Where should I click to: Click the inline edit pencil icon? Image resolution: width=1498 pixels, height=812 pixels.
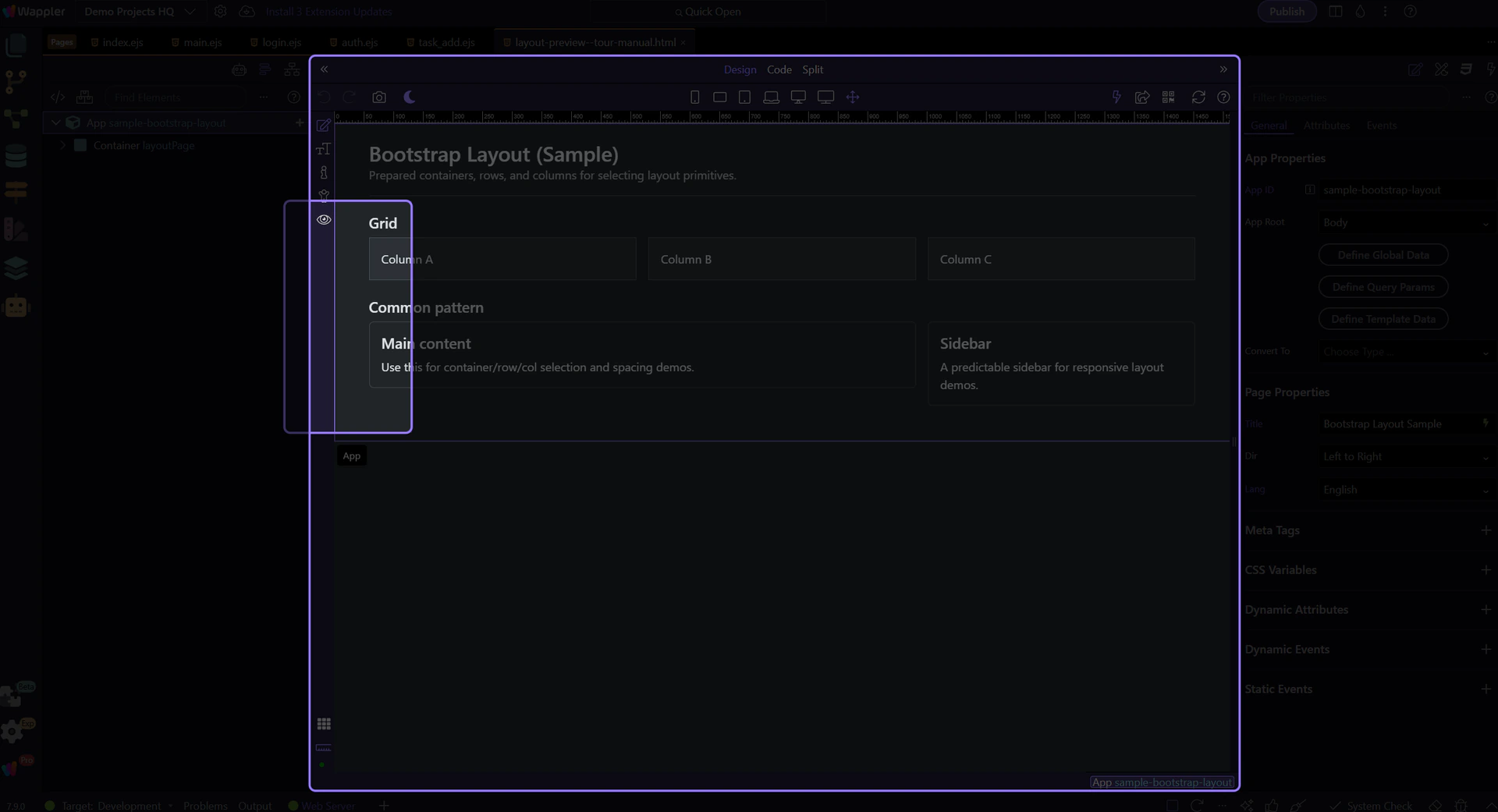pyautogui.click(x=324, y=126)
